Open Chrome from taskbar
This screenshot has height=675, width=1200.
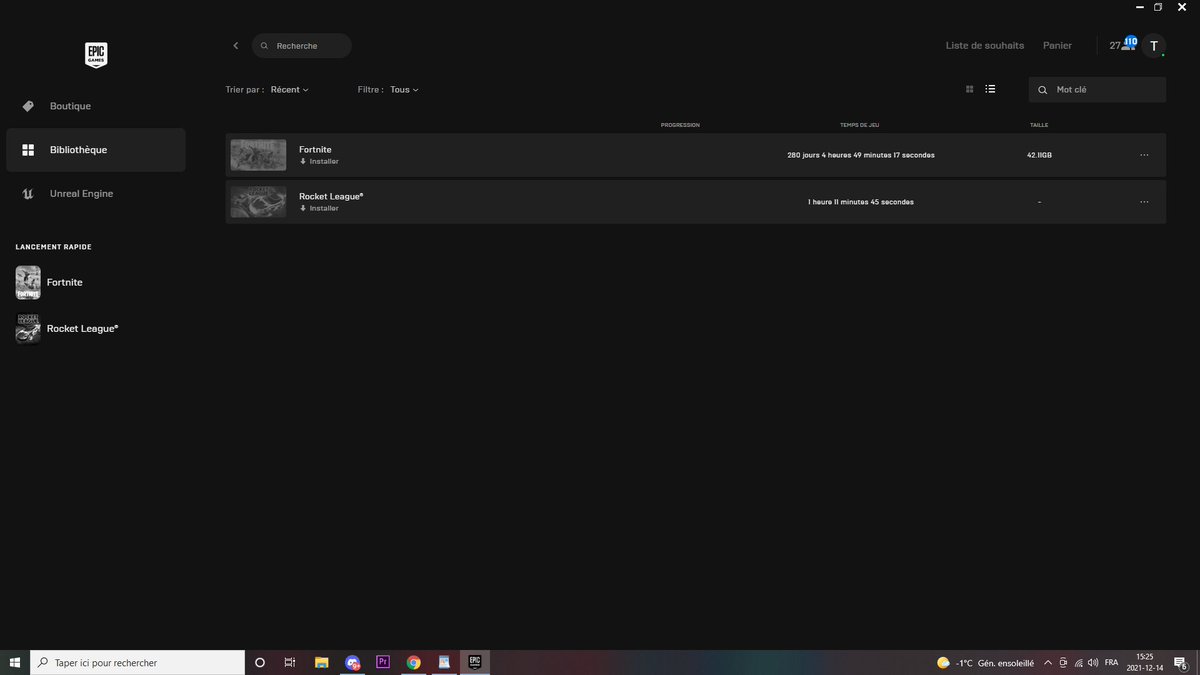pyautogui.click(x=414, y=662)
